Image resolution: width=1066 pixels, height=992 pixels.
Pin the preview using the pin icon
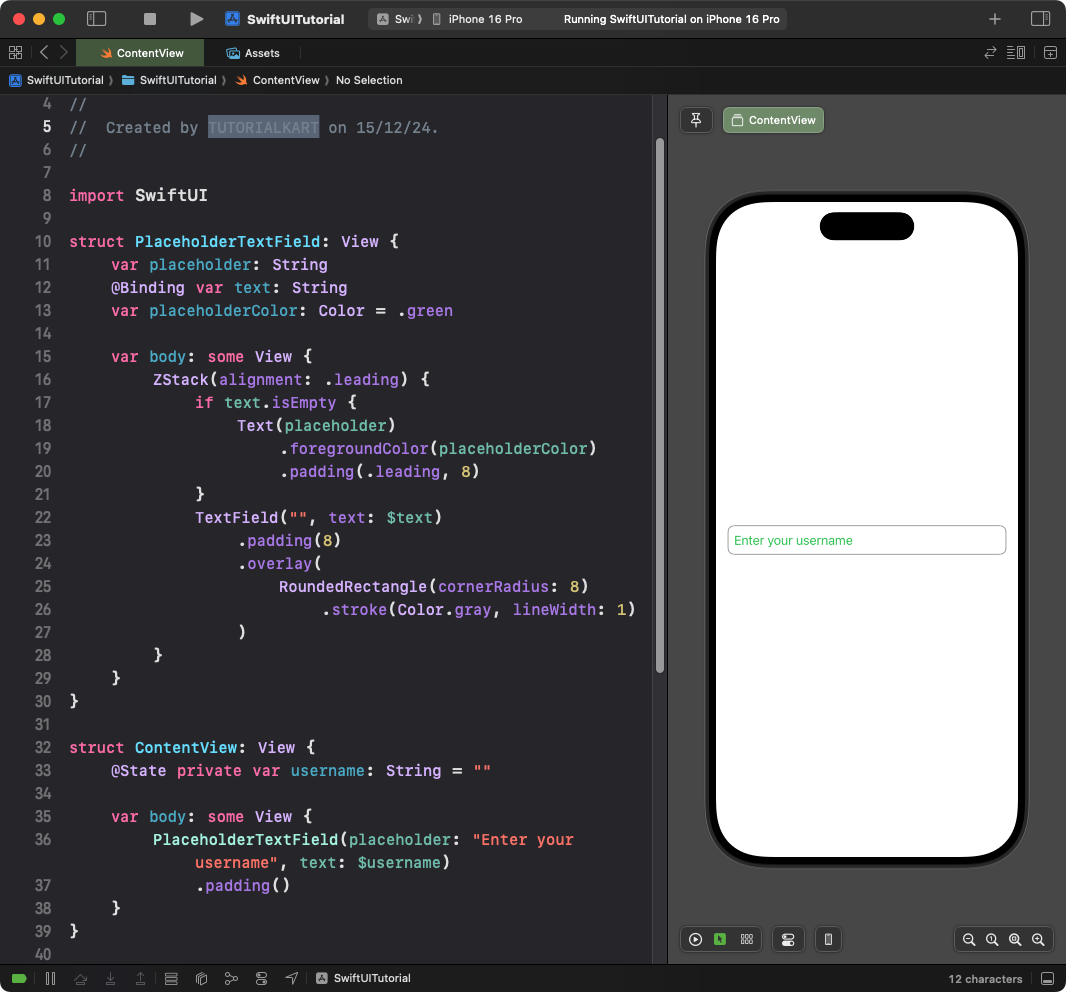(x=696, y=119)
